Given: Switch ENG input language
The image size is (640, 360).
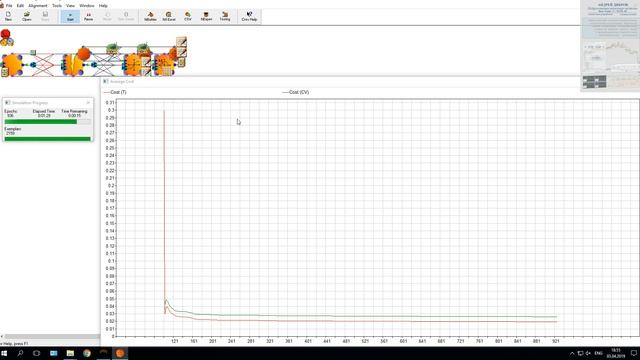Looking at the screenshot, I should coord(598,353).
